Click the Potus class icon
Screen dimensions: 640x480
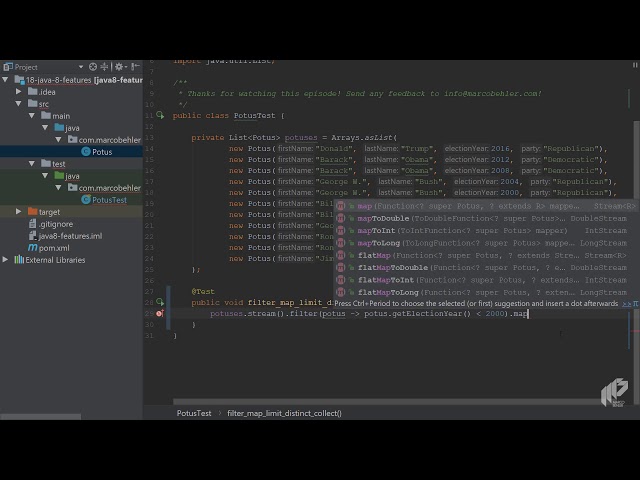click(x=86, y=152)
